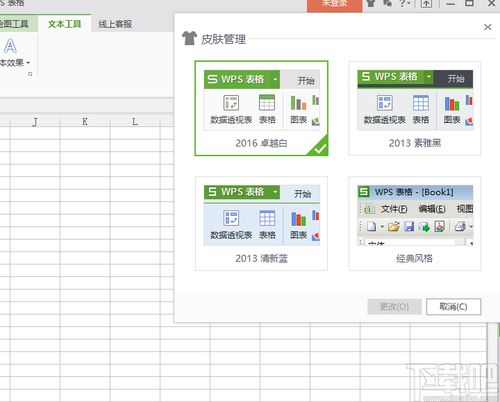Click the text effects A icon

10,46
